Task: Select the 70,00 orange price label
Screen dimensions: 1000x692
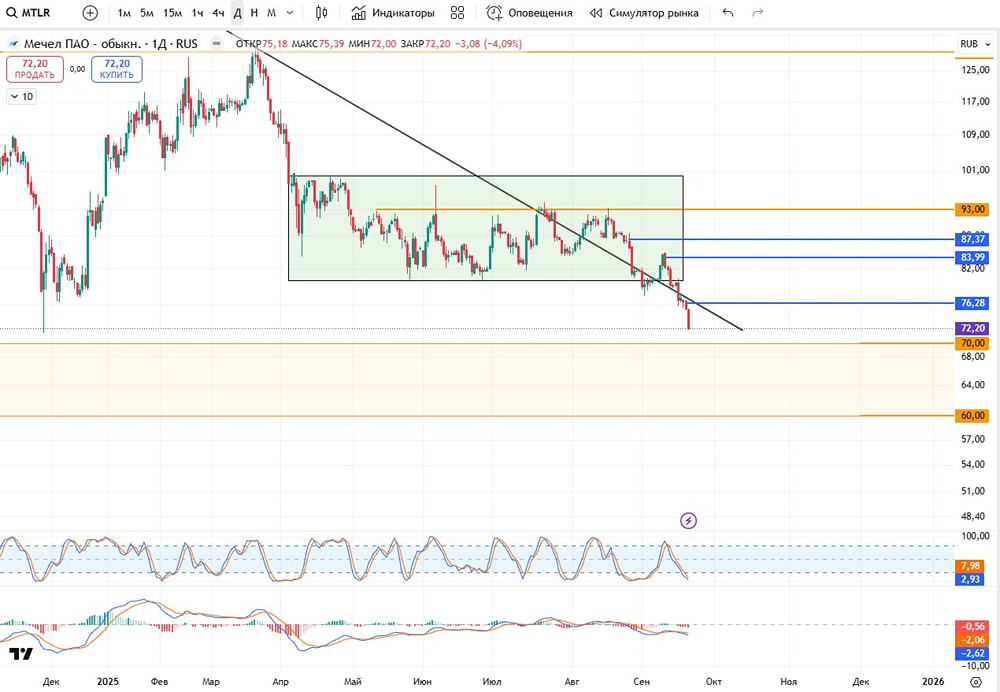Action: coord(972,343)
